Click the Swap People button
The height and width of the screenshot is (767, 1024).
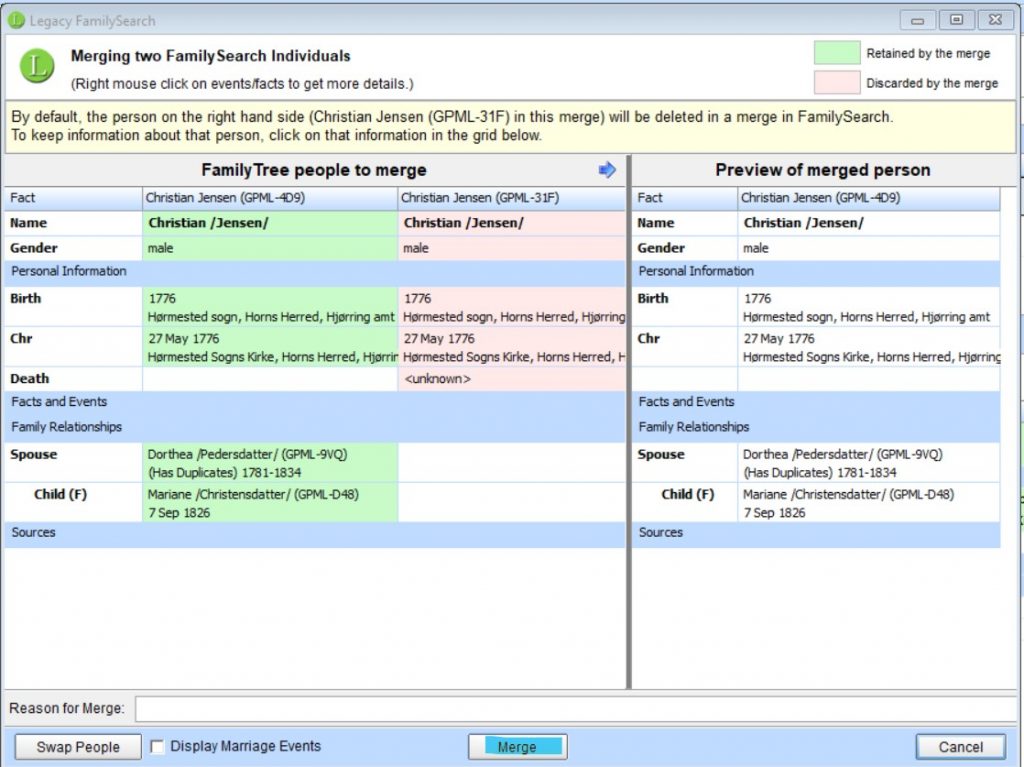pyautogui.click(x=78, y=747)
